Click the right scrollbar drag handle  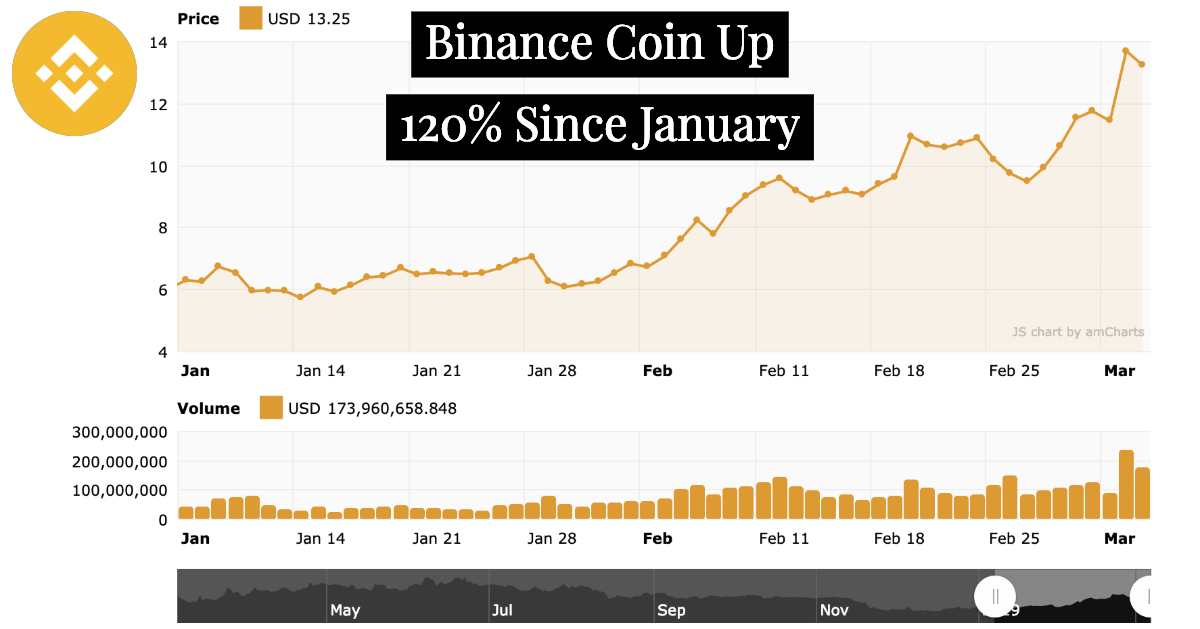pos(1148,597)
